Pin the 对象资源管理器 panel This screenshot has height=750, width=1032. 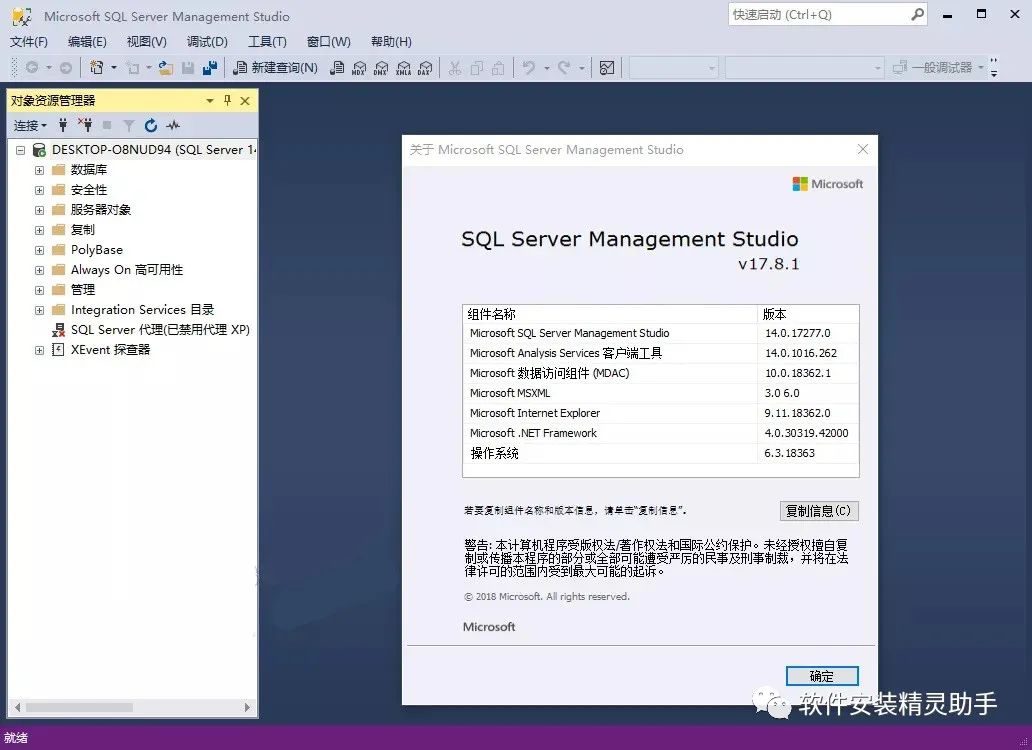click(227, 101)
